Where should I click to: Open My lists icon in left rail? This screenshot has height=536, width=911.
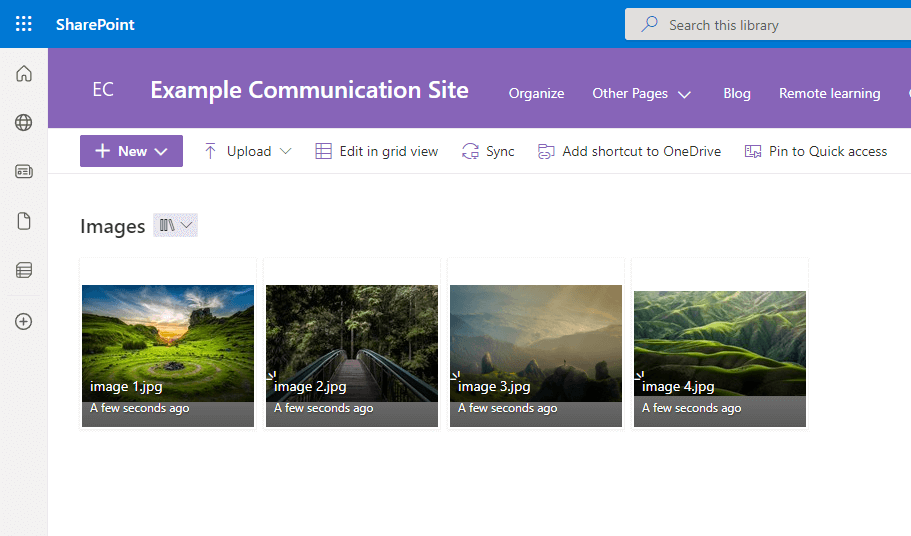coord(24,270)
